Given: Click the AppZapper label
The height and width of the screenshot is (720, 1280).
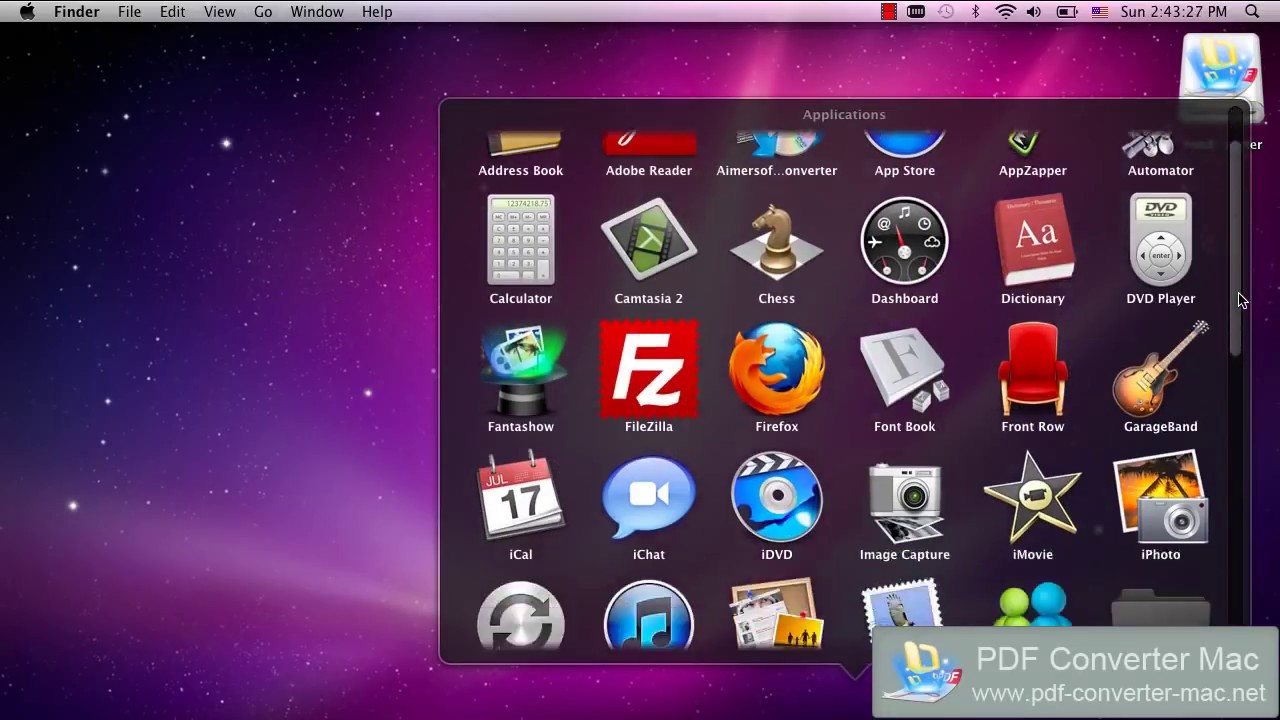Looking at the screenshot, I should [1033, 171].
